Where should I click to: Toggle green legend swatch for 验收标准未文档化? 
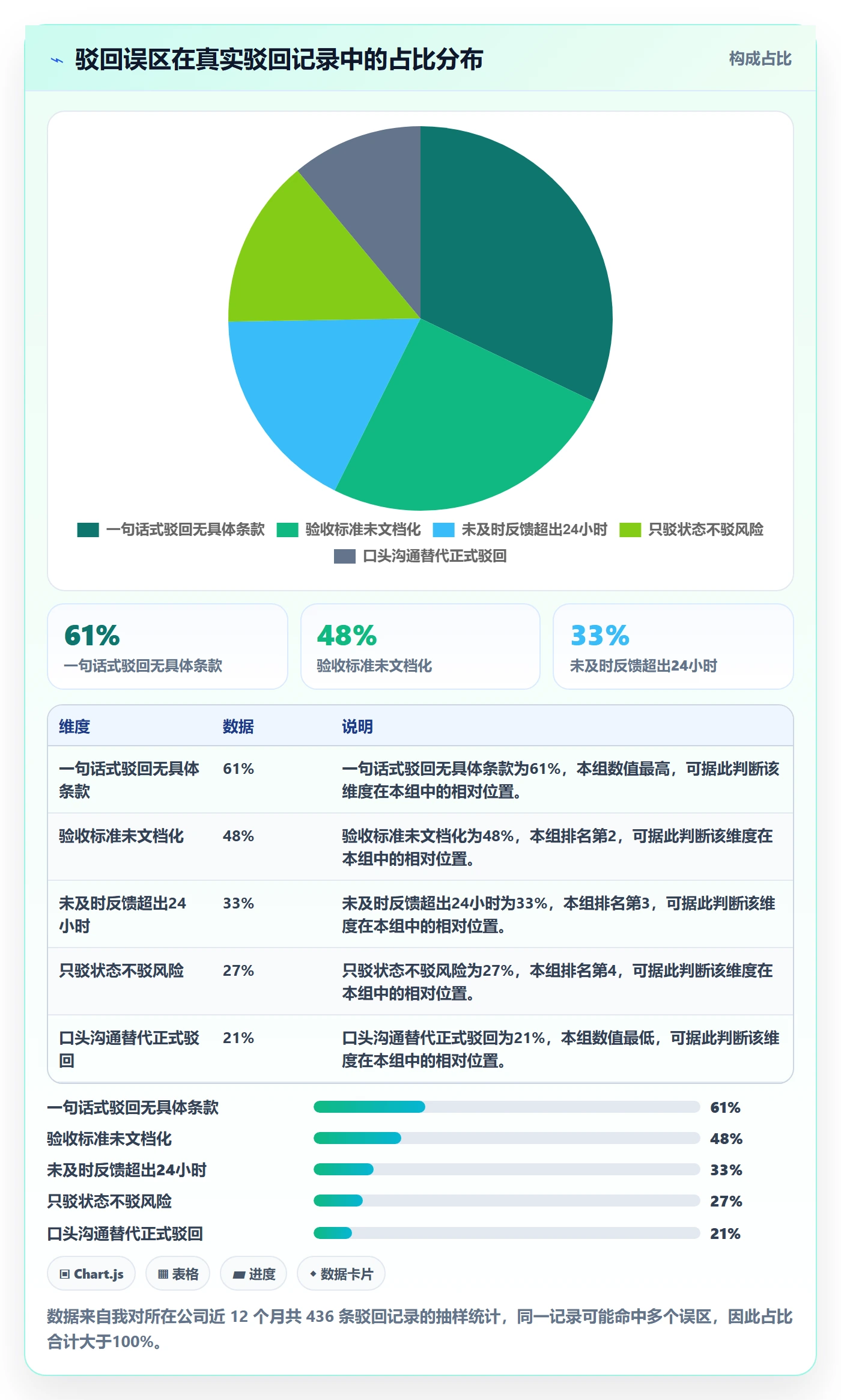click(x=287, y=530)
